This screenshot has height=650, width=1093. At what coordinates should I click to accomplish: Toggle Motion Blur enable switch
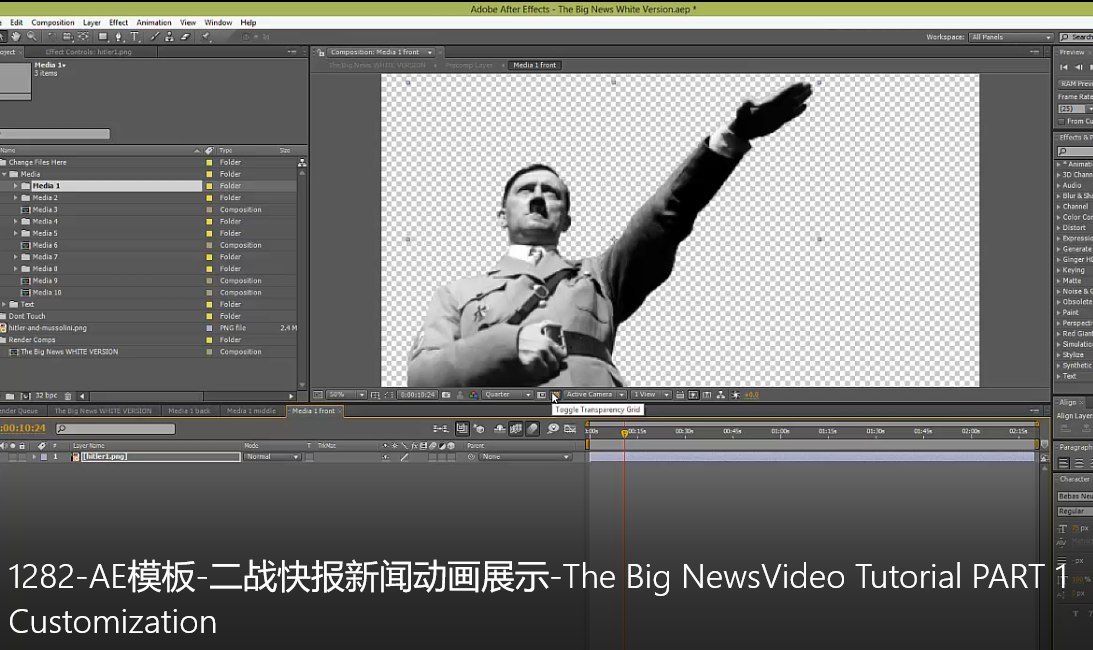pos(533,428)
